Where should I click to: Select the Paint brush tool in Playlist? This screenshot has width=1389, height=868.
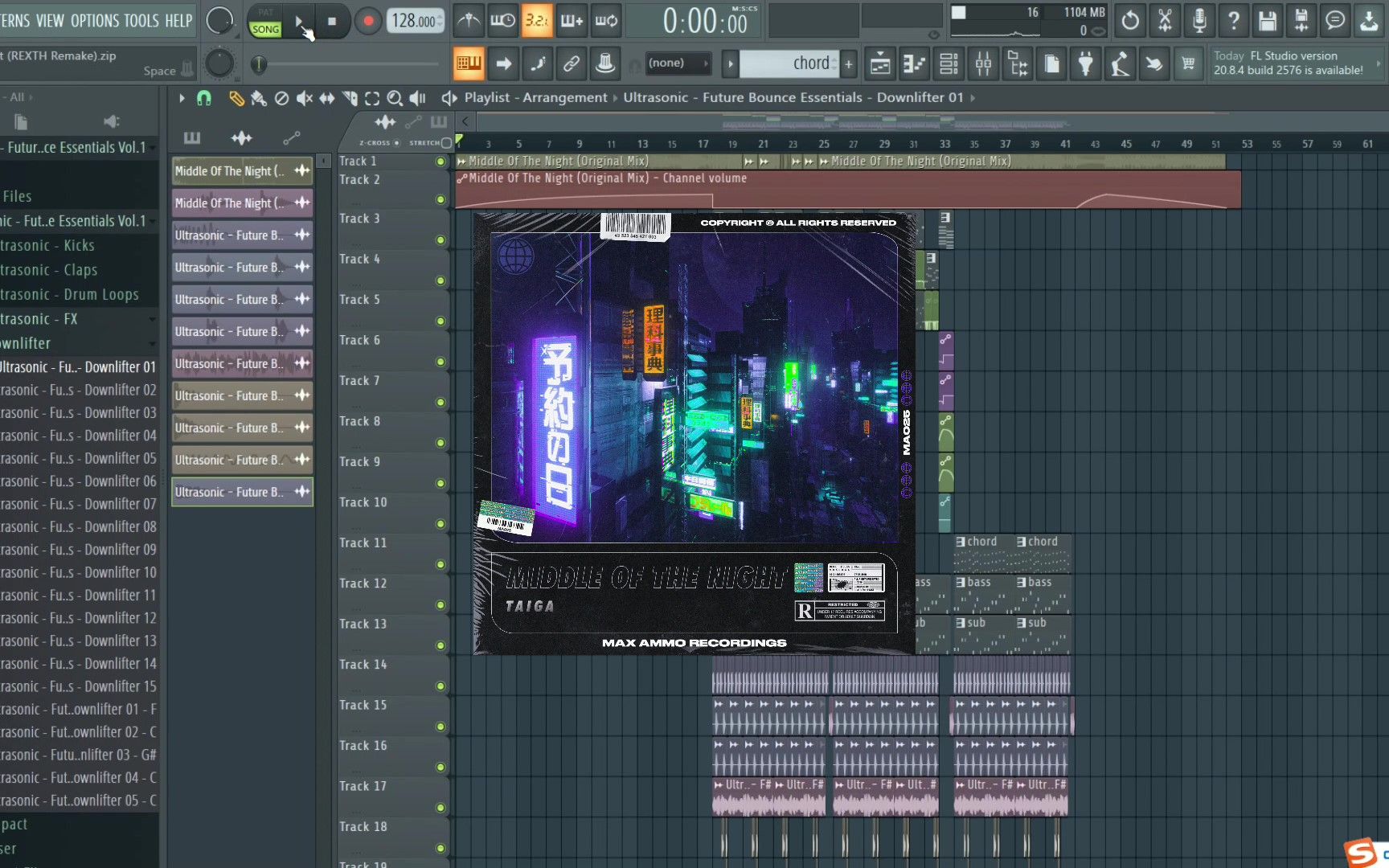(x=259, y=98)
